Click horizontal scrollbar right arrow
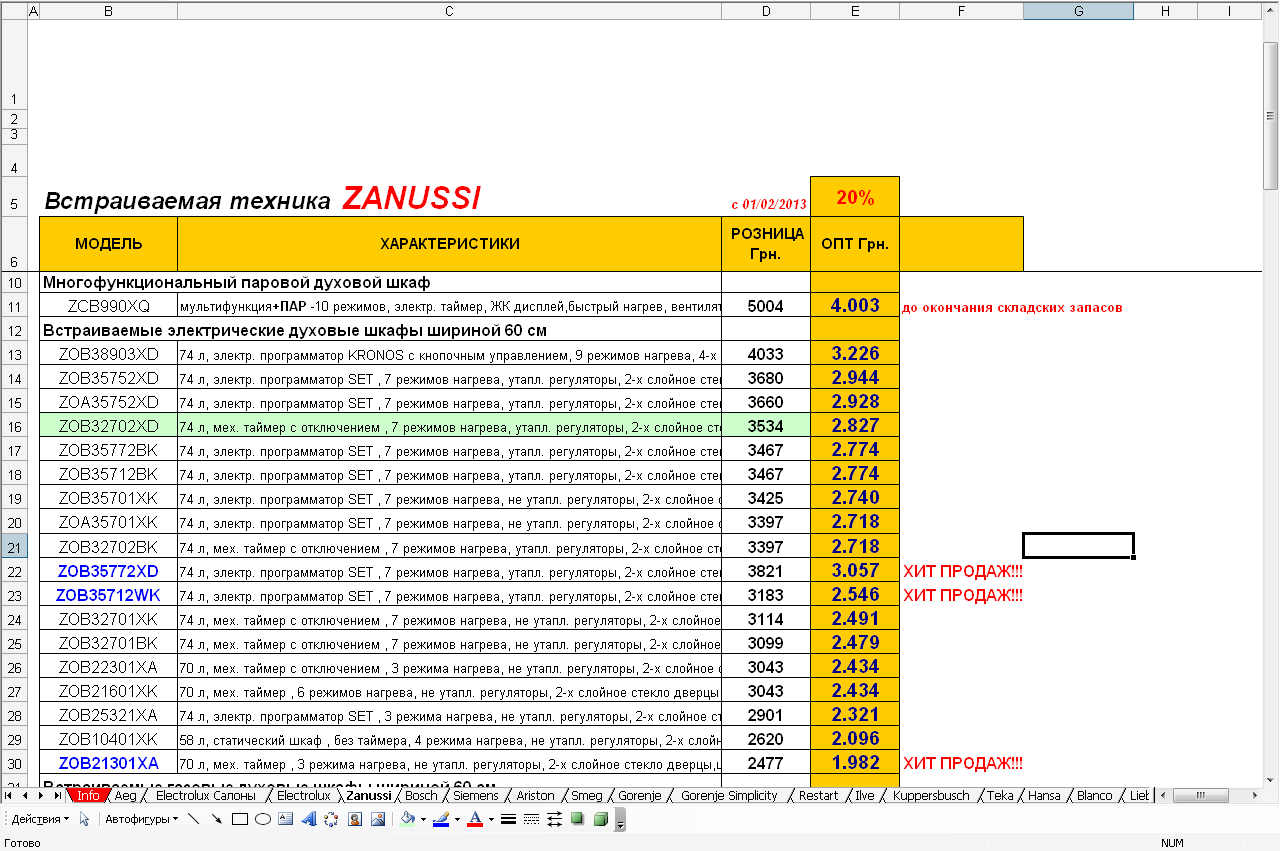This screenshot has width=1280, height=851. tap(1254, 796)
